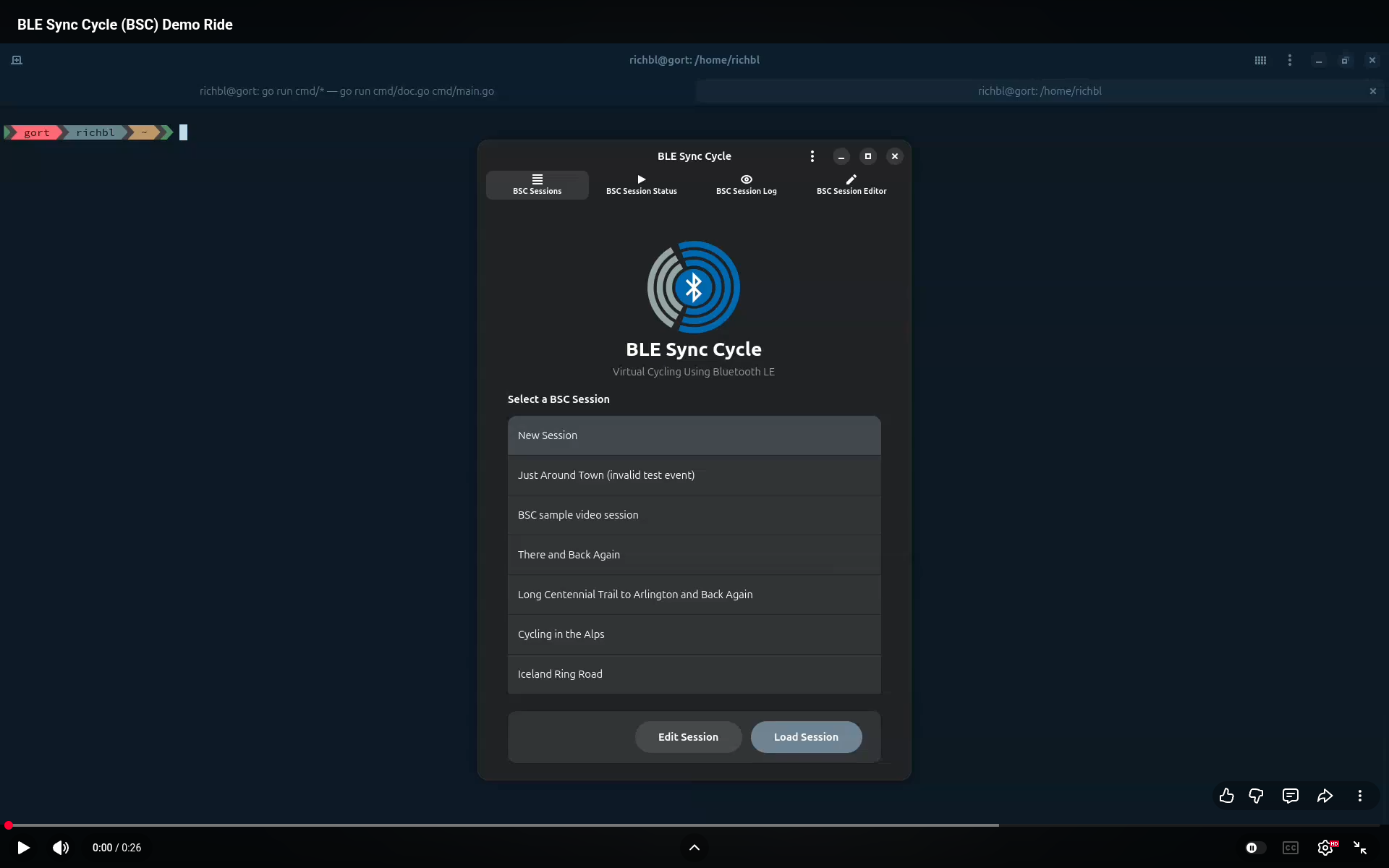
Task: Open the BSC Session Editor pencil icon
Action: click(851, 184)
